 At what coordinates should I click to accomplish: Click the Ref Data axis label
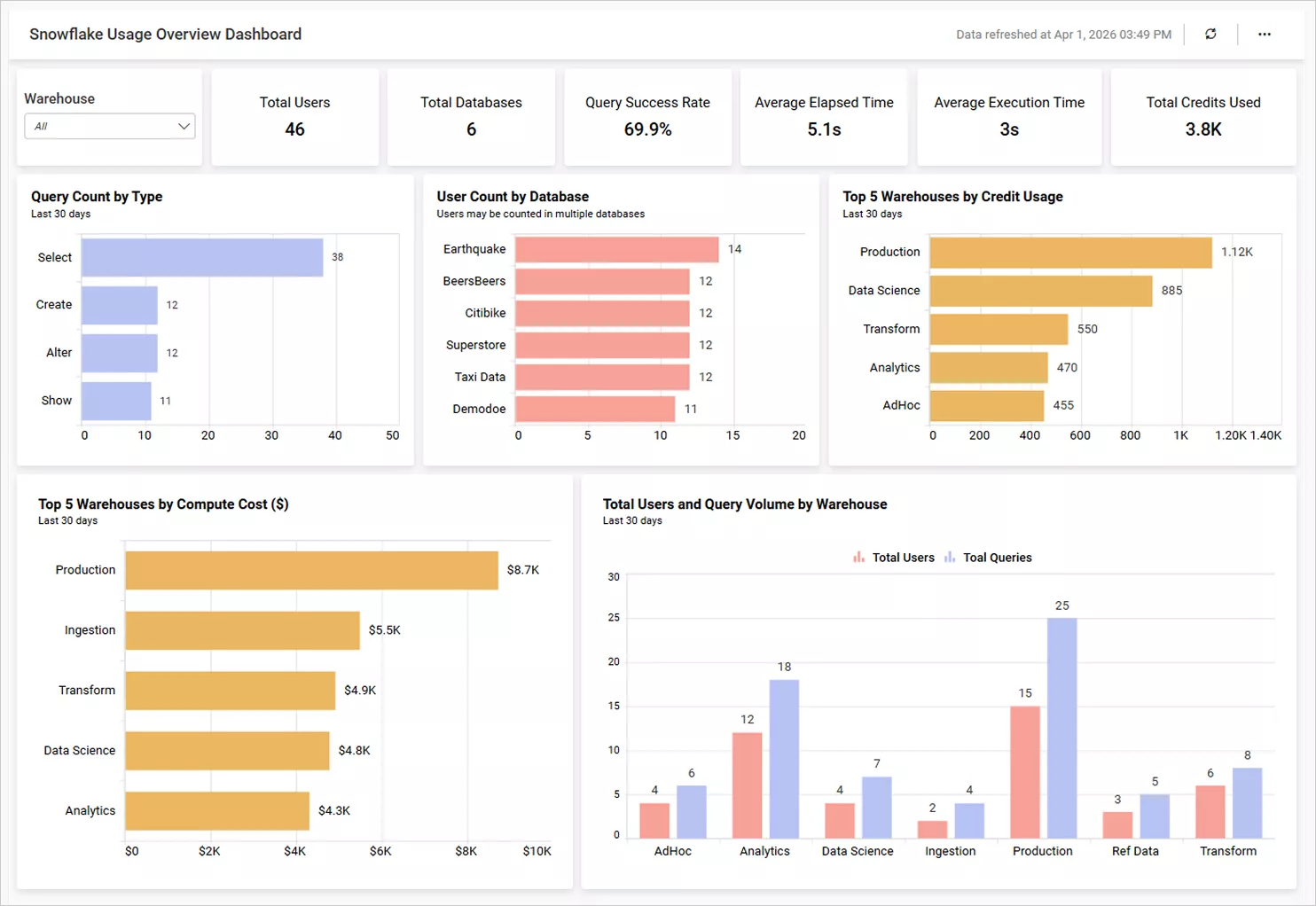[1135, 851]
